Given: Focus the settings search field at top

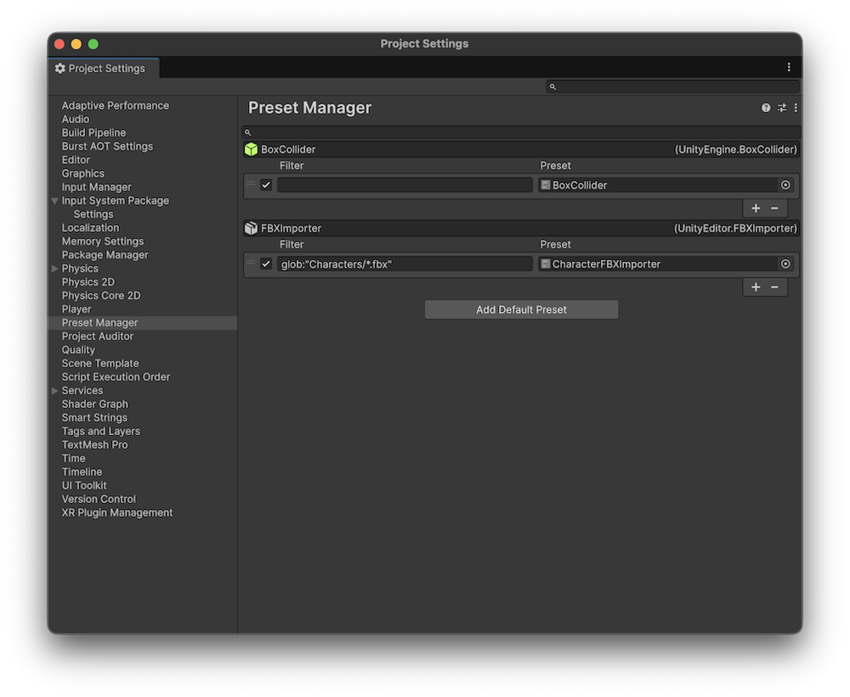Looking at the screenshot, I should point(672,87).
